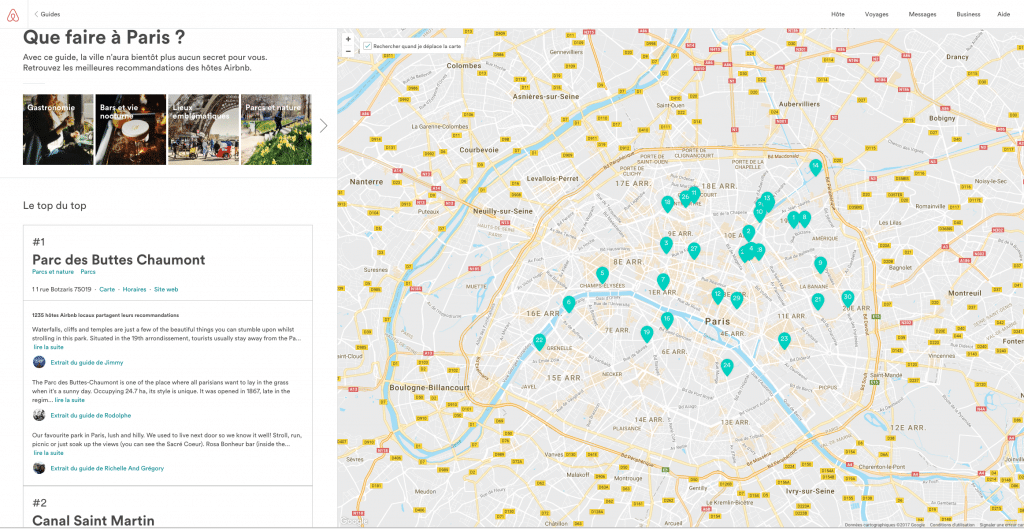Select map marker number 22
Viewport: 1024px width, 529px height.
pyautogui.click(x=539, y=342)
